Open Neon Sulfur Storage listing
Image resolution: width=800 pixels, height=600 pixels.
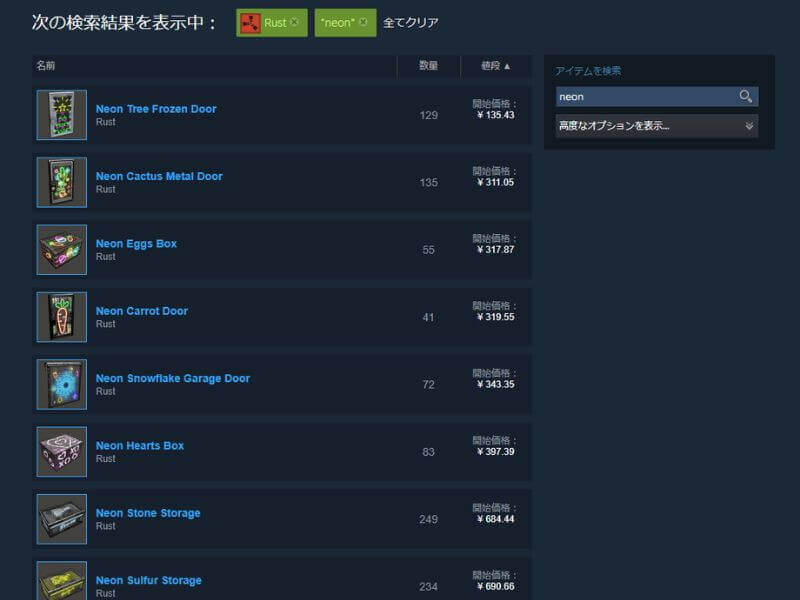(148, 580)
